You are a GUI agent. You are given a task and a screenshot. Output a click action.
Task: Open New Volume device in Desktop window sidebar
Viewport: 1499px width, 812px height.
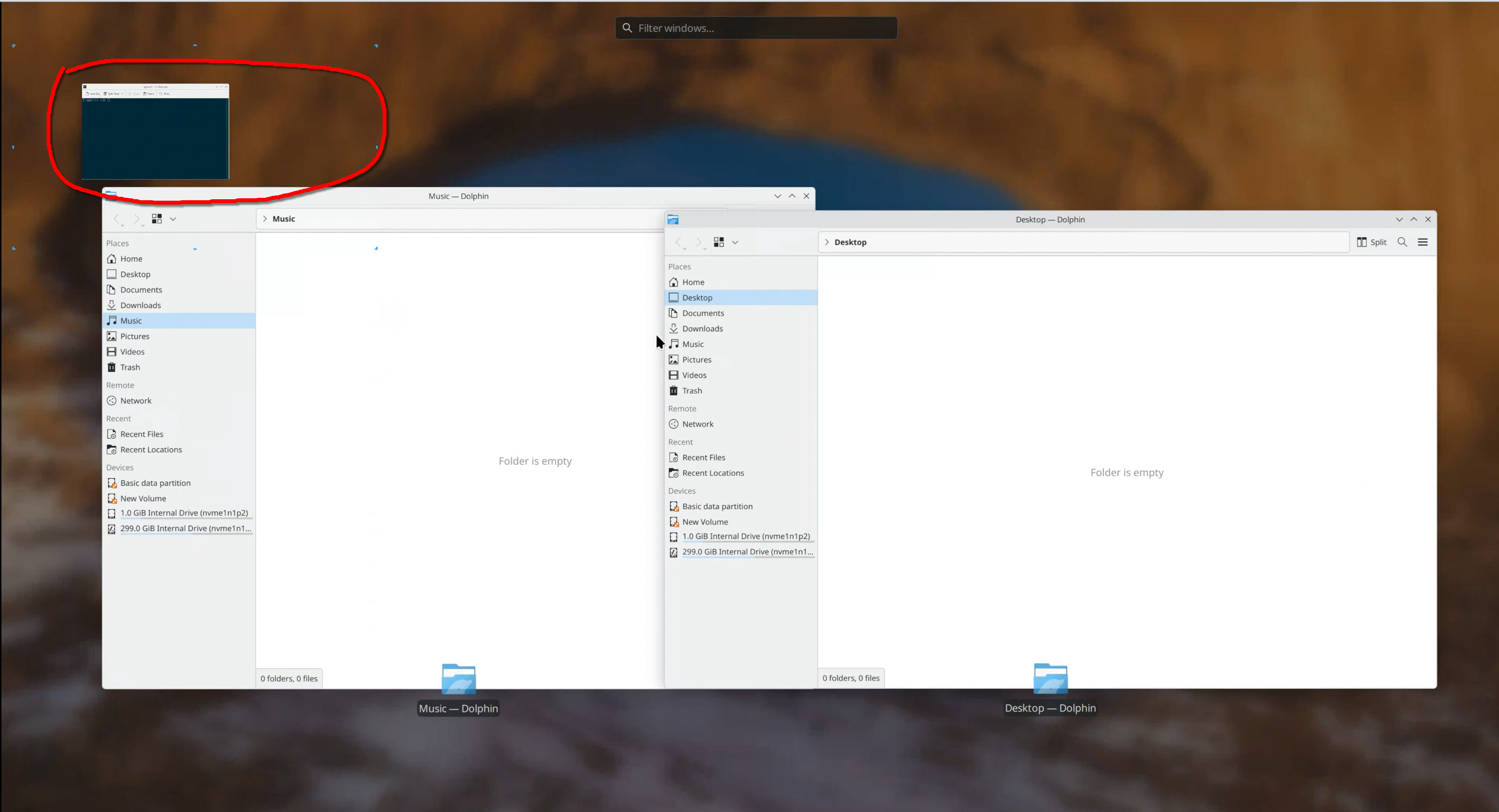click(x=705, y=522)
